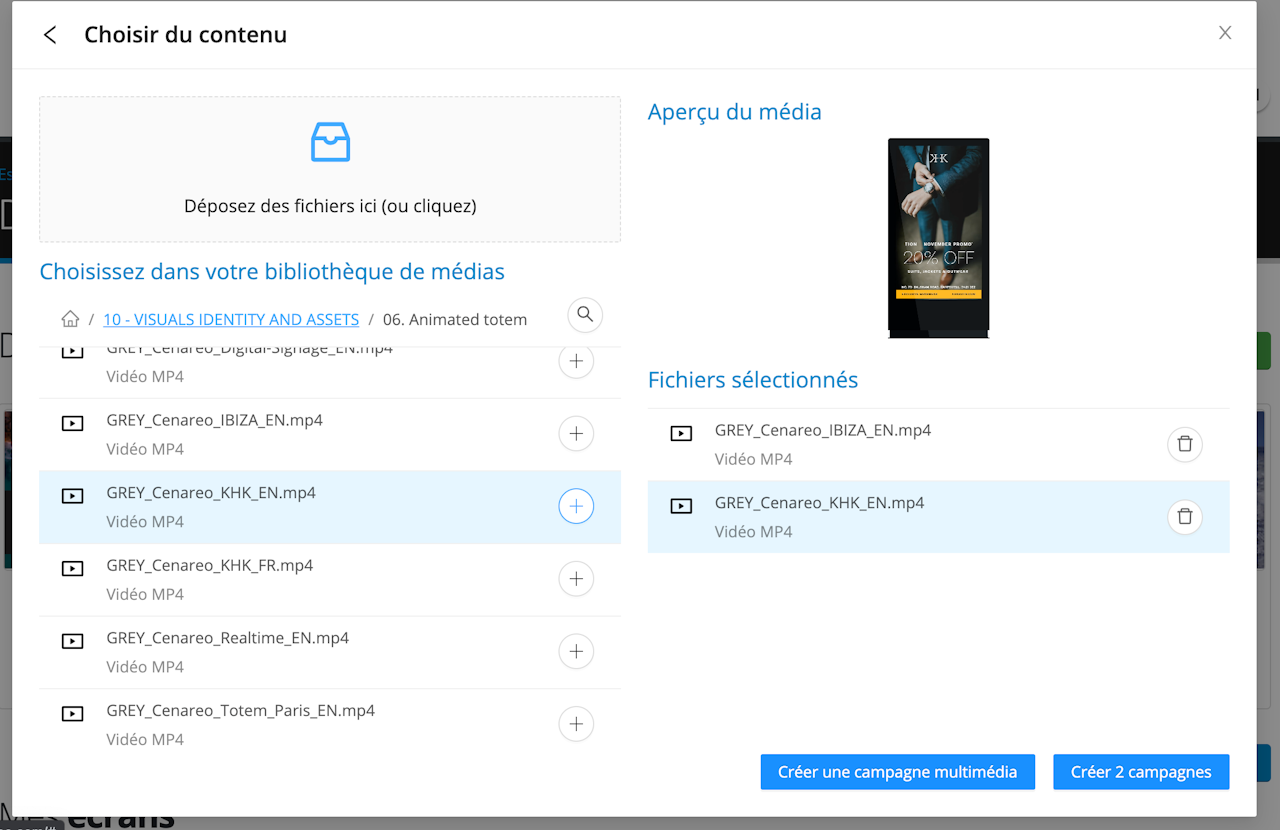Open the media library search
Image resolution: width=1280 pixels, height=830 pixels.
(x=585, y=315)
